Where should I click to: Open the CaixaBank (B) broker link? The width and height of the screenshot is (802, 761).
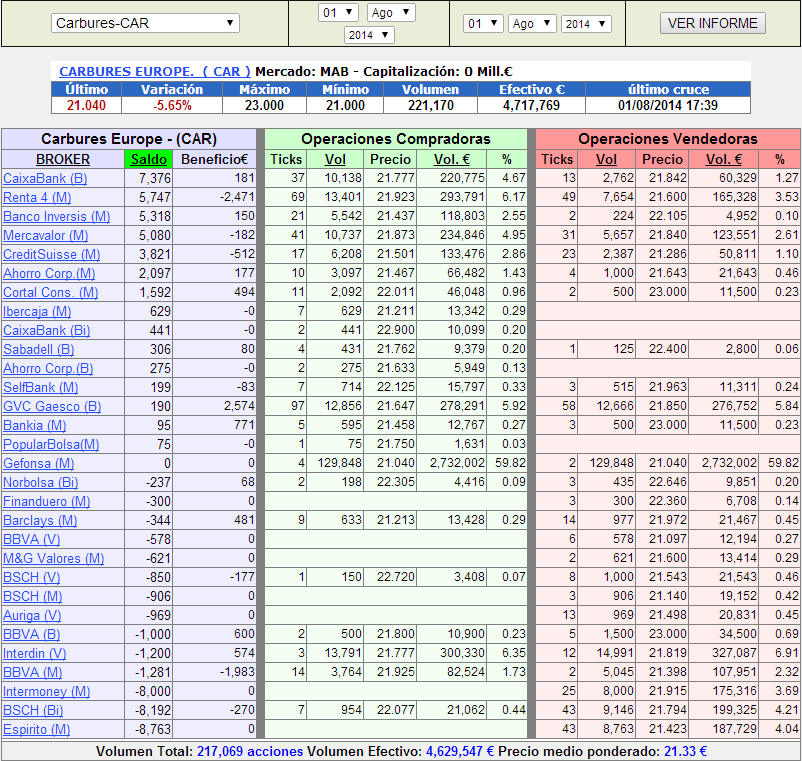point(45,178)
